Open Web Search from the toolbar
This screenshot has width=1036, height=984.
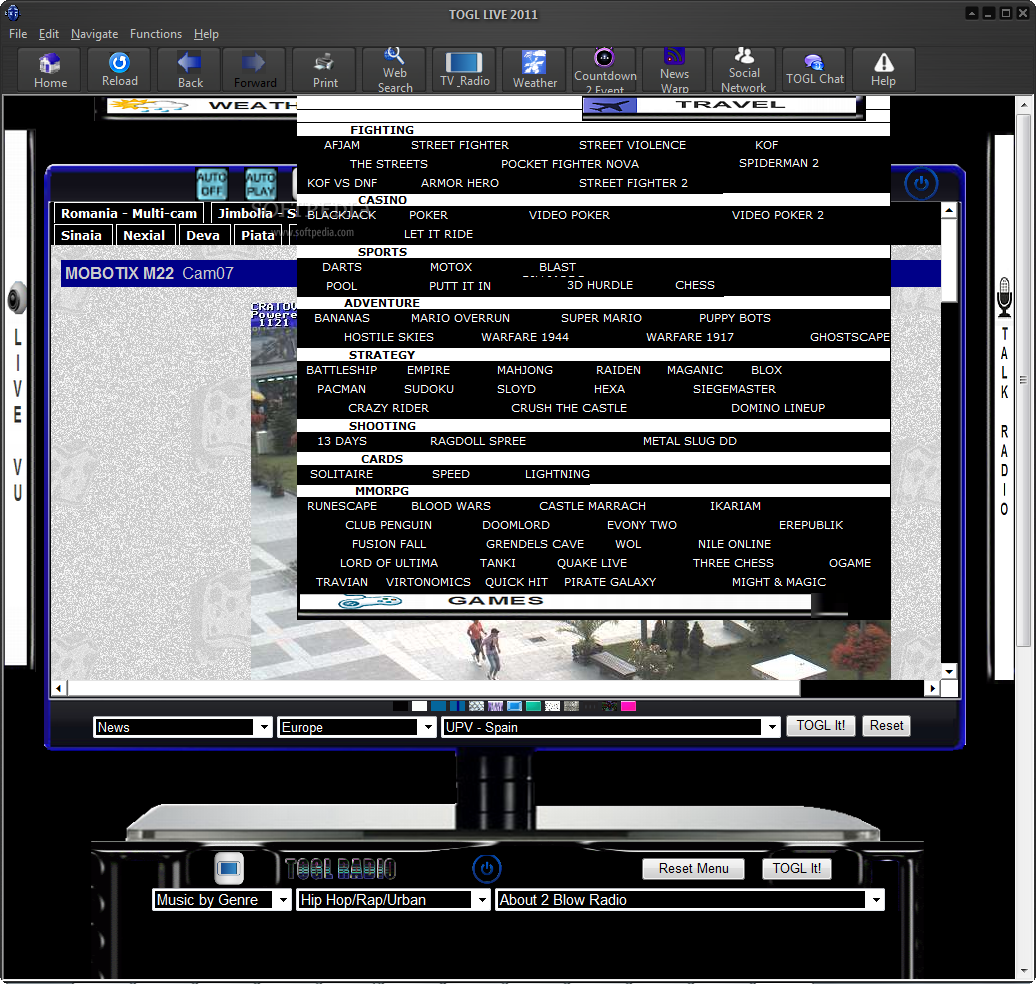click(x=395, y=70)
